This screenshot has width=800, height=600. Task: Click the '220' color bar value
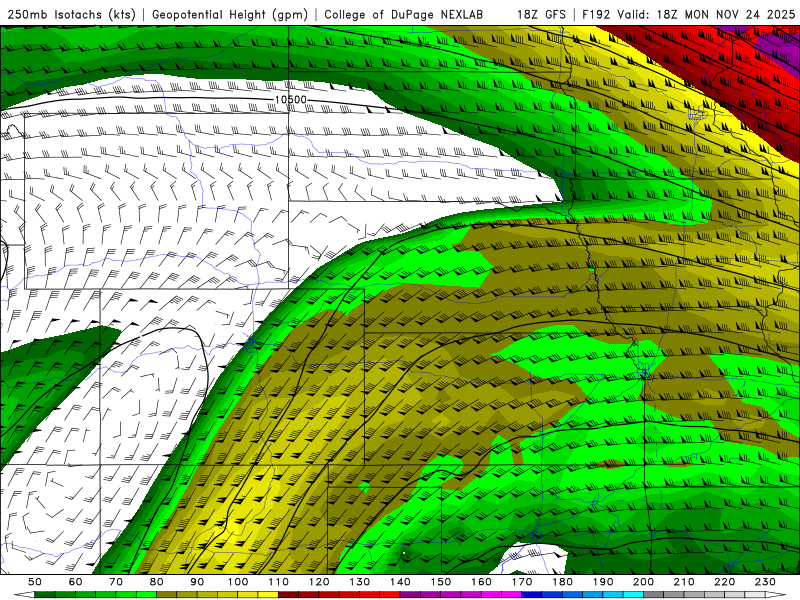pyautogui.click(x=725, y=582)
